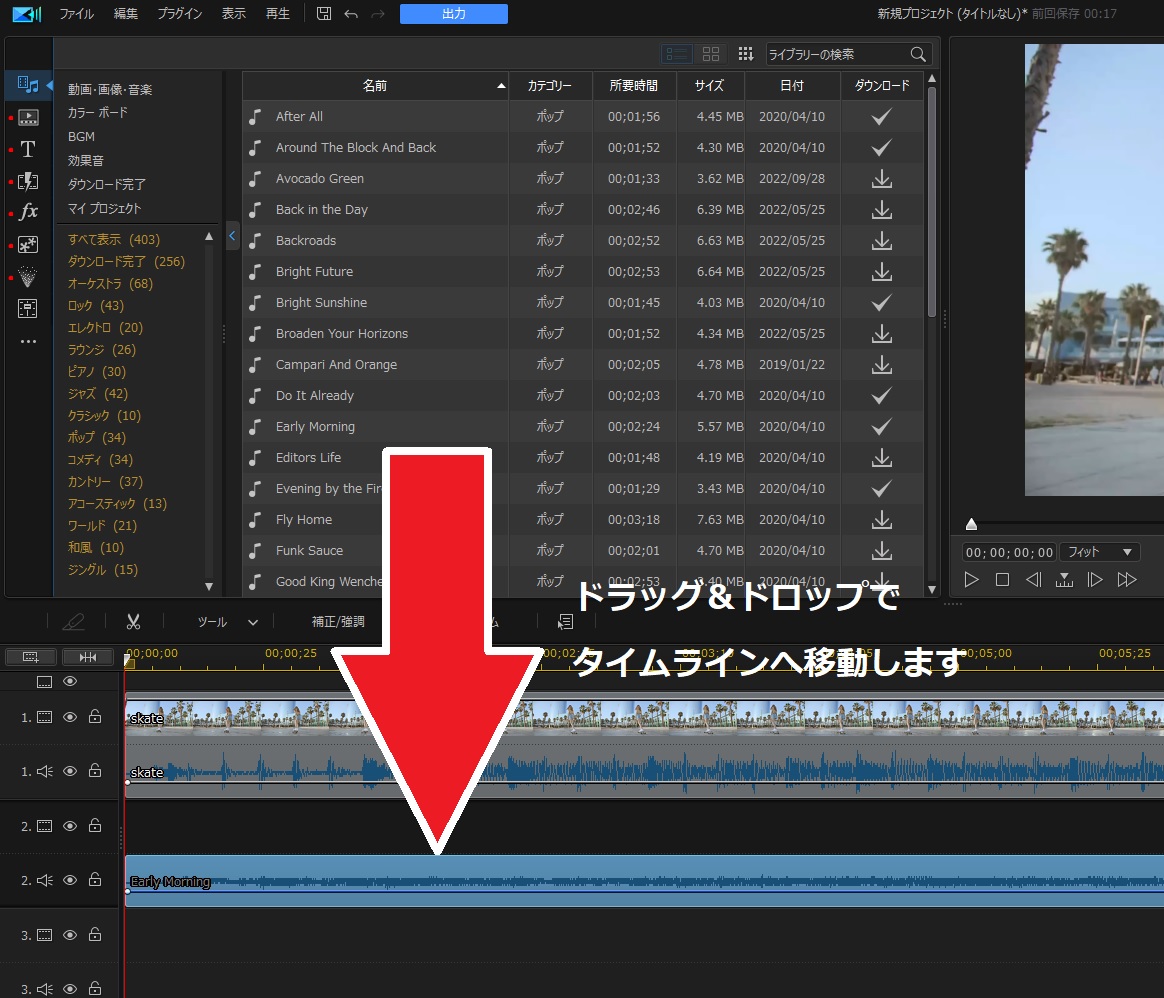Open the プラグイン menu
1164x998 pixels.
(x=180, y=14)
